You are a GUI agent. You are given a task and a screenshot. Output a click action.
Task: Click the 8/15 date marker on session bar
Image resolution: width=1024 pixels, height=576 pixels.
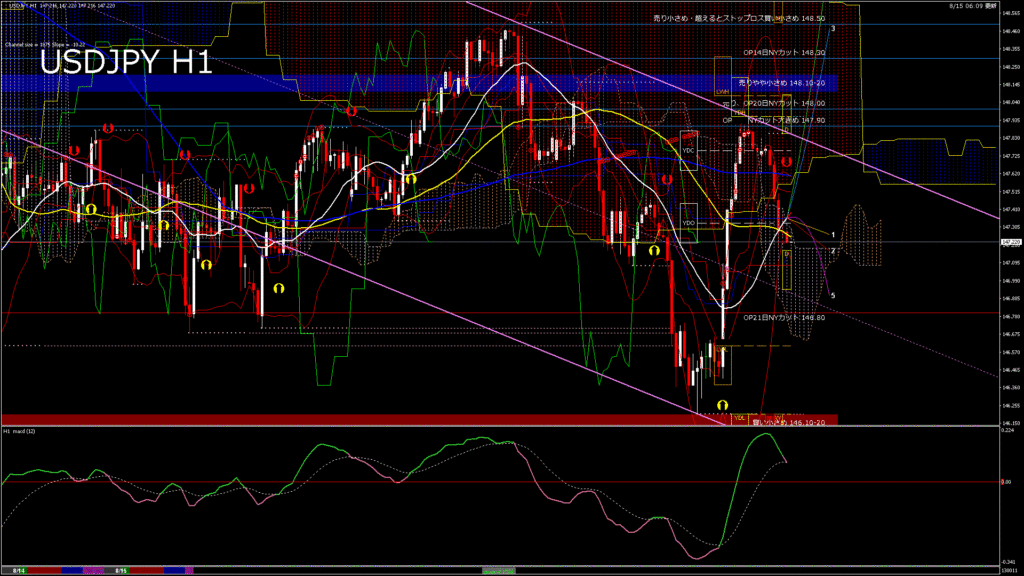tap(120, 571)
